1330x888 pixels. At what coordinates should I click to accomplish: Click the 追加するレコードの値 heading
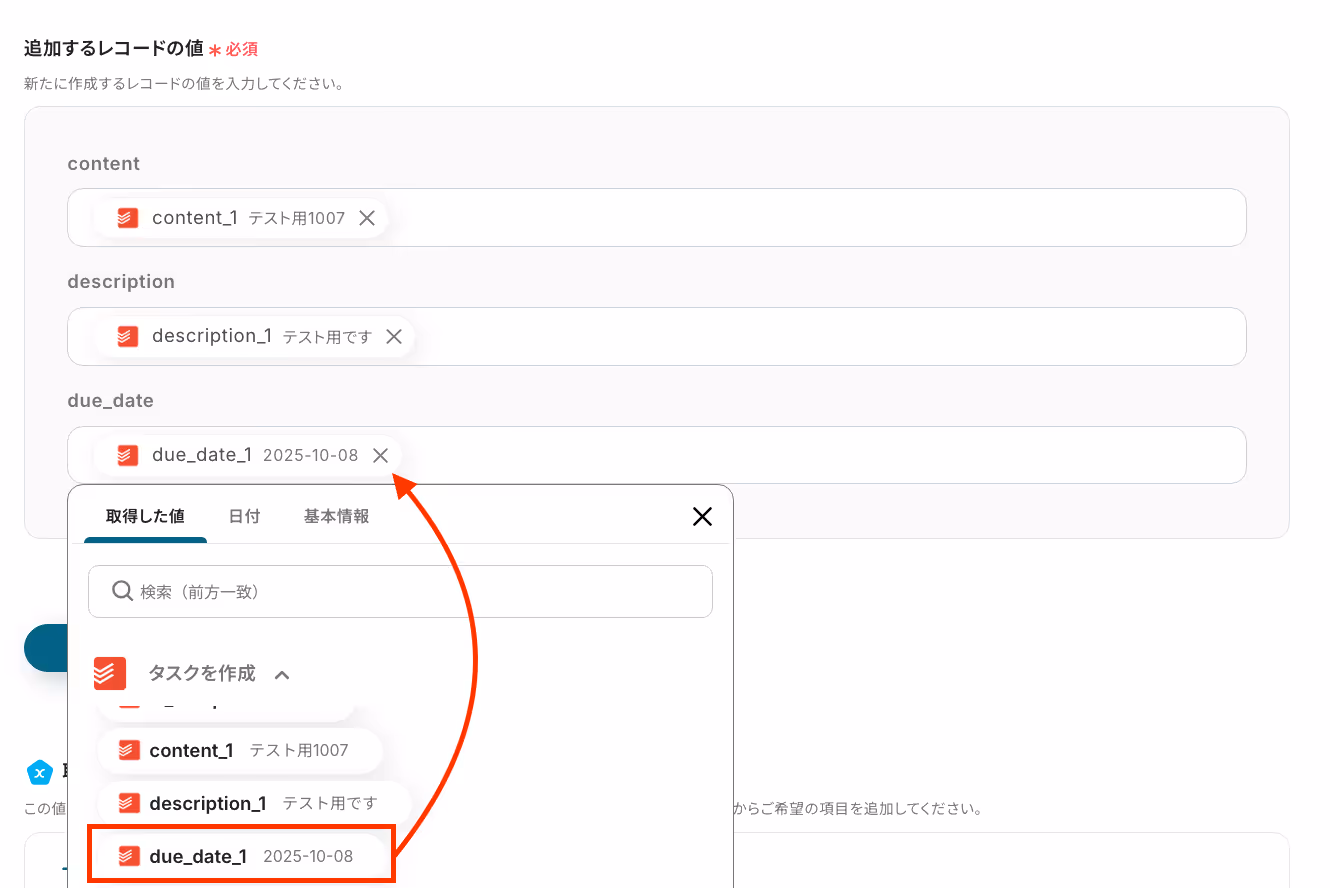click(114, 48)
